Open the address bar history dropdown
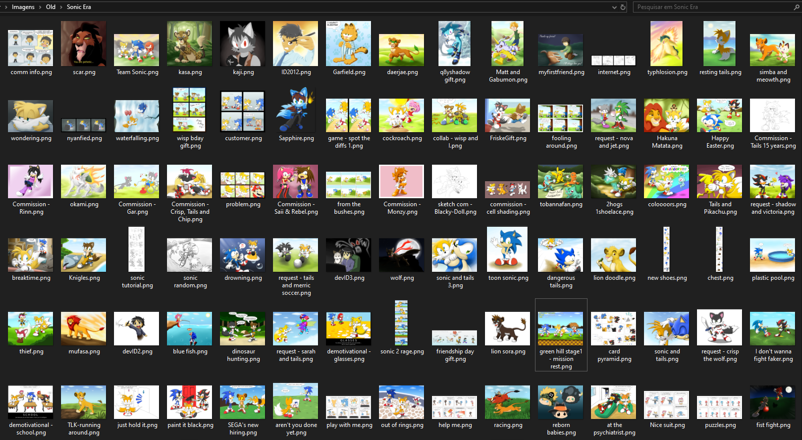Image resolution: width=802 pixels, height=440 pixels. click(x=614, y=7)
